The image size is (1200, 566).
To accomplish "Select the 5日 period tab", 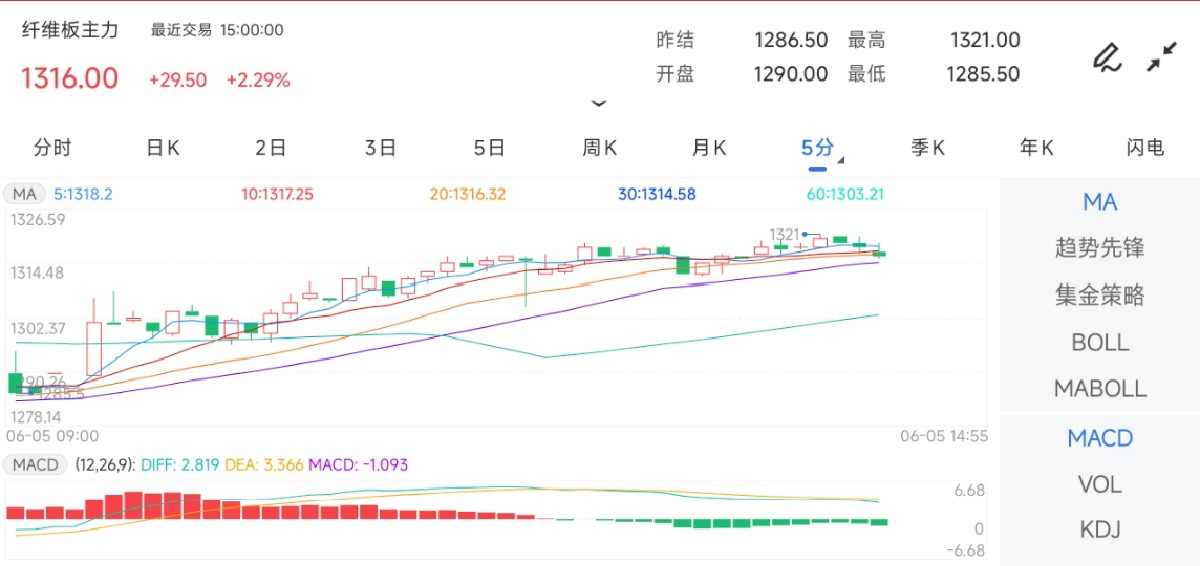I will [x=489, y=148].
